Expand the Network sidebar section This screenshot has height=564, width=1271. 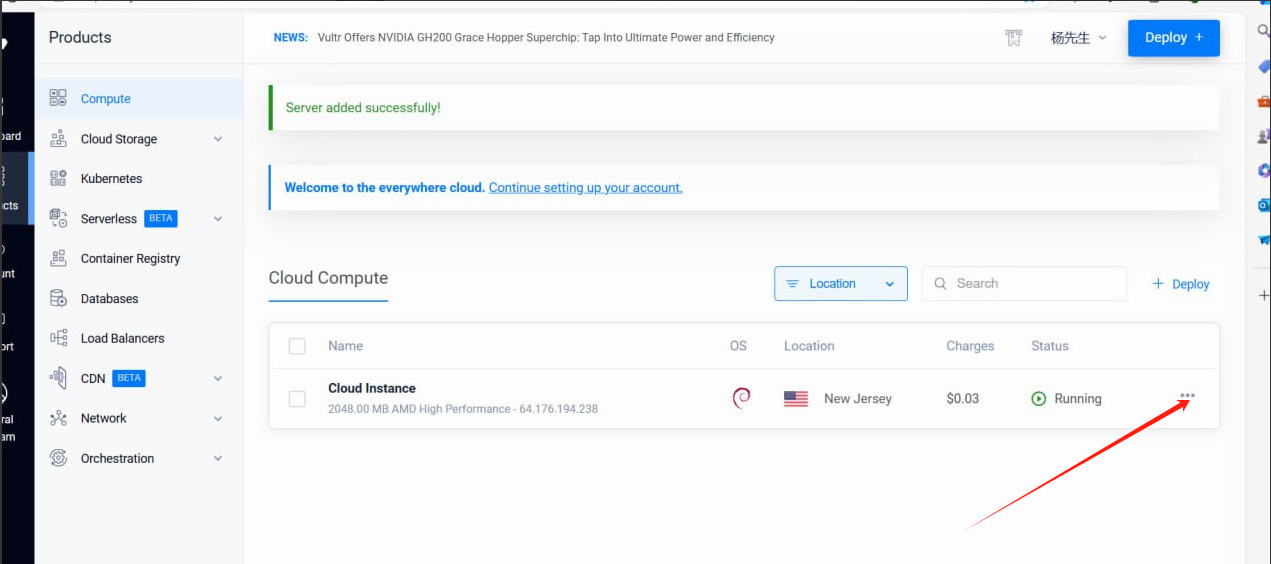pyautogui.click(x=218, y=419)
